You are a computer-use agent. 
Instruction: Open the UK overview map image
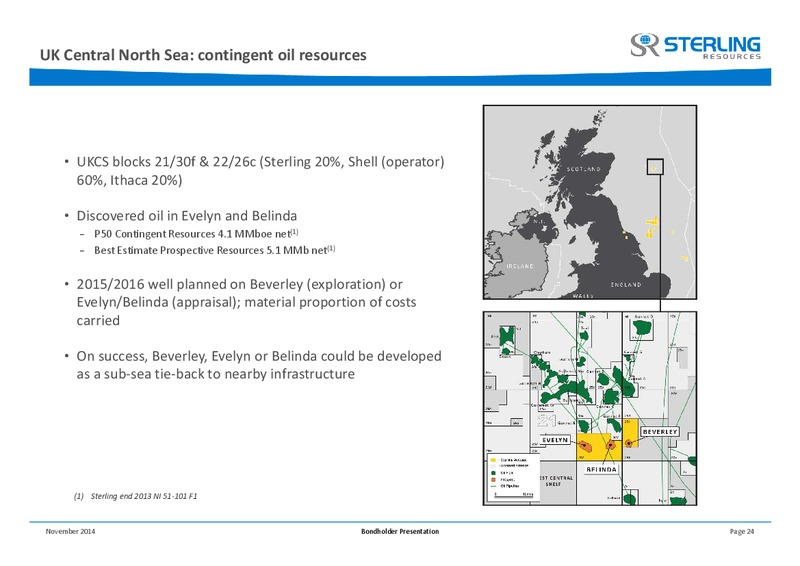tap(590, 202)
